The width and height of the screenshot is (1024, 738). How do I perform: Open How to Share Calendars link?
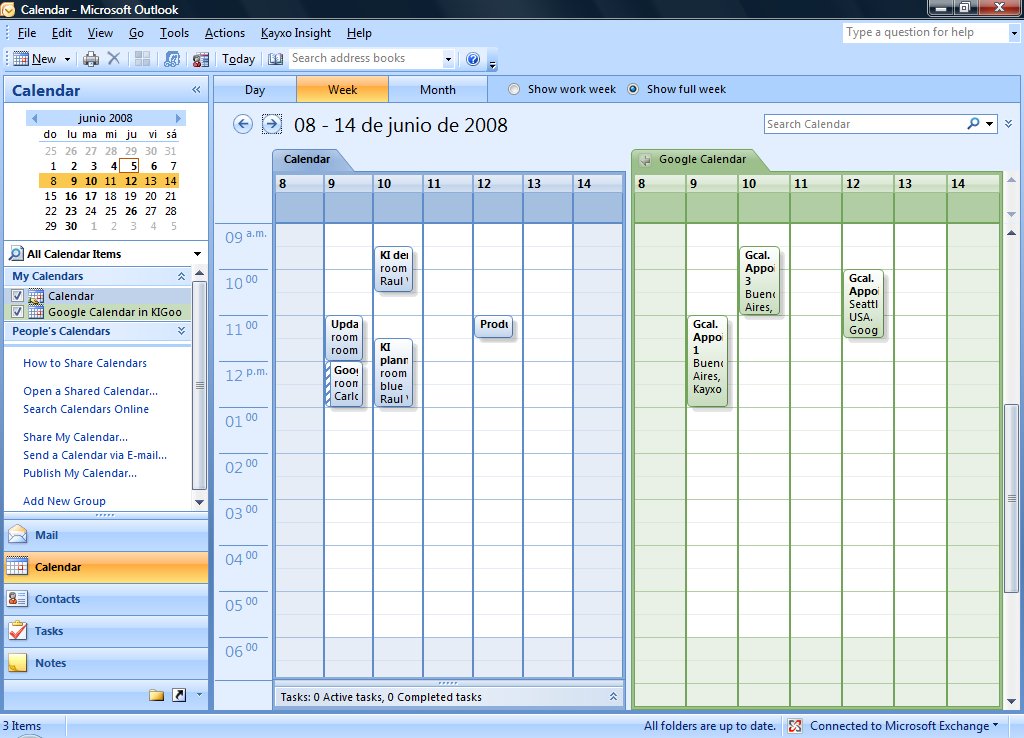pos(85,363)
